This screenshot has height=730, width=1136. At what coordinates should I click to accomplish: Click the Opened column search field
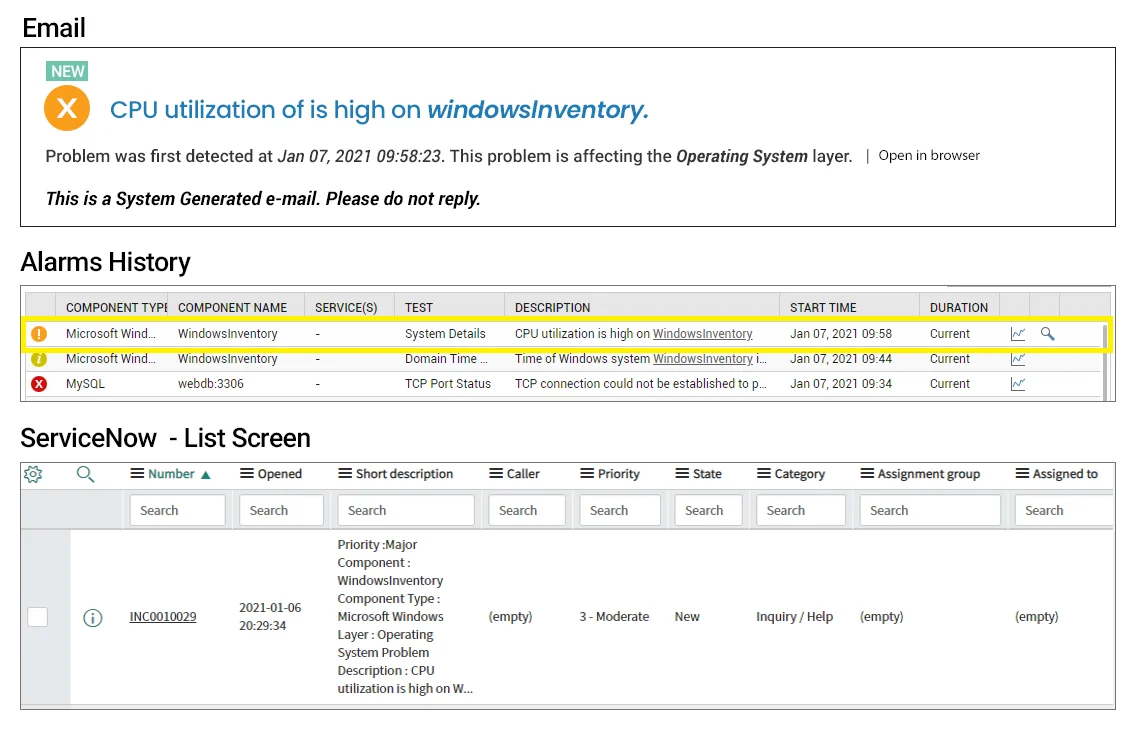(281, 511)
